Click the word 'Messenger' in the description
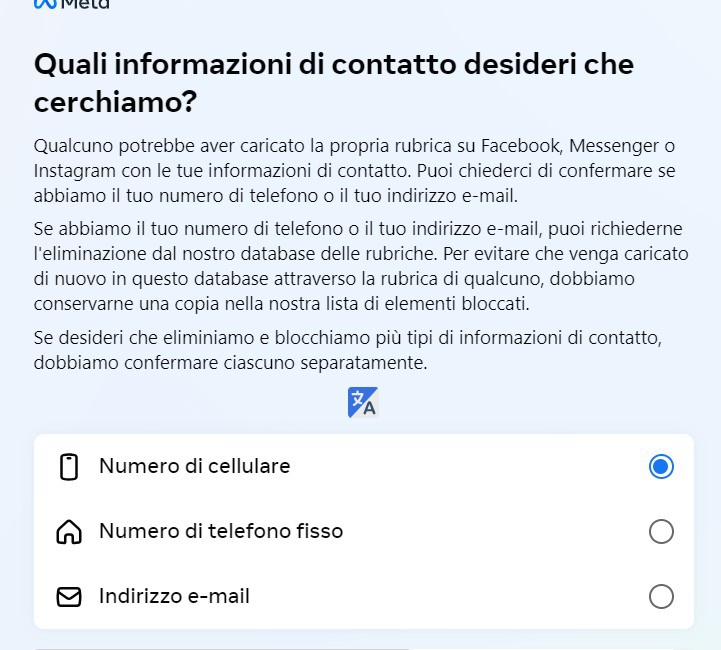 point(614,146)
